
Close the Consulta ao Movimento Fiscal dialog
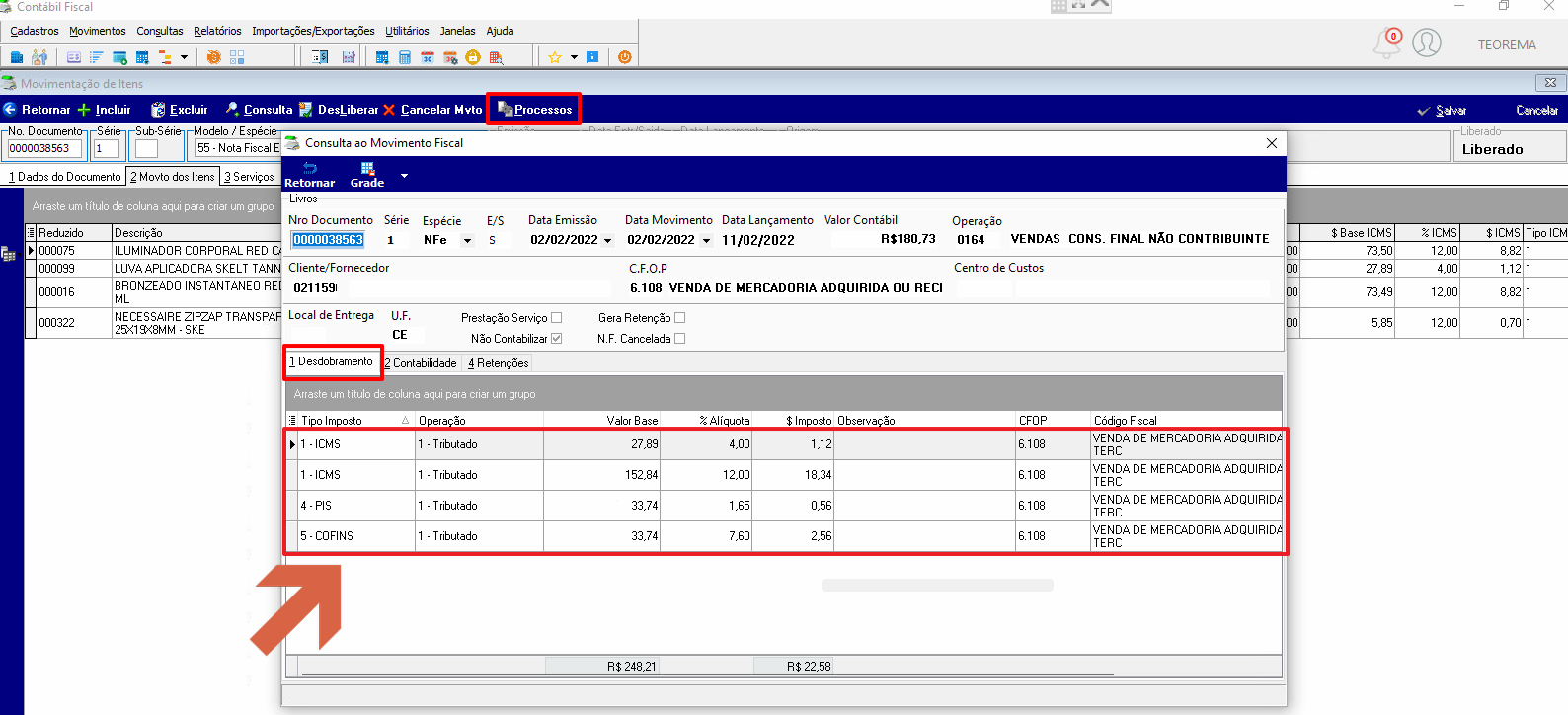coord(1272,143)
